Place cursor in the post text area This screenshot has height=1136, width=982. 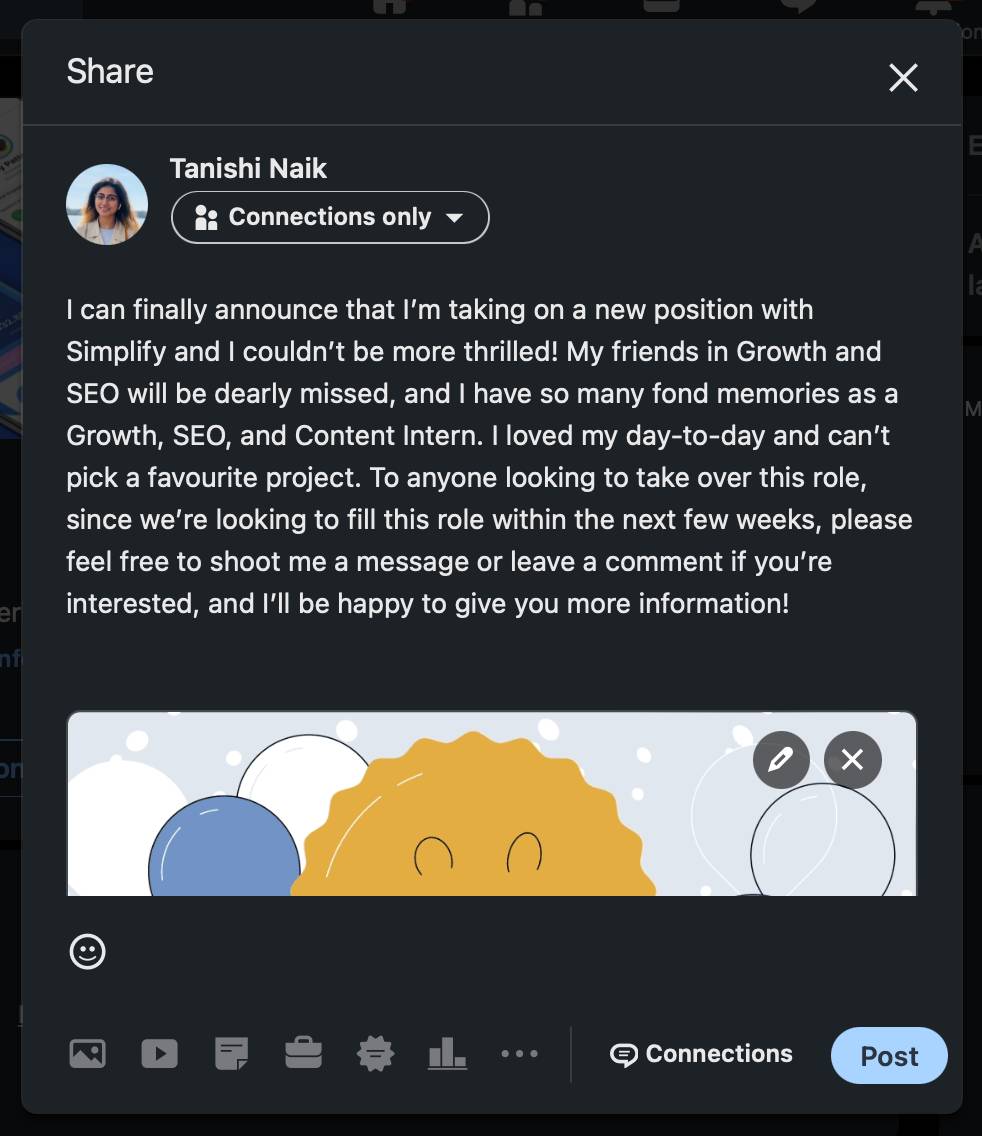point(490,456)
